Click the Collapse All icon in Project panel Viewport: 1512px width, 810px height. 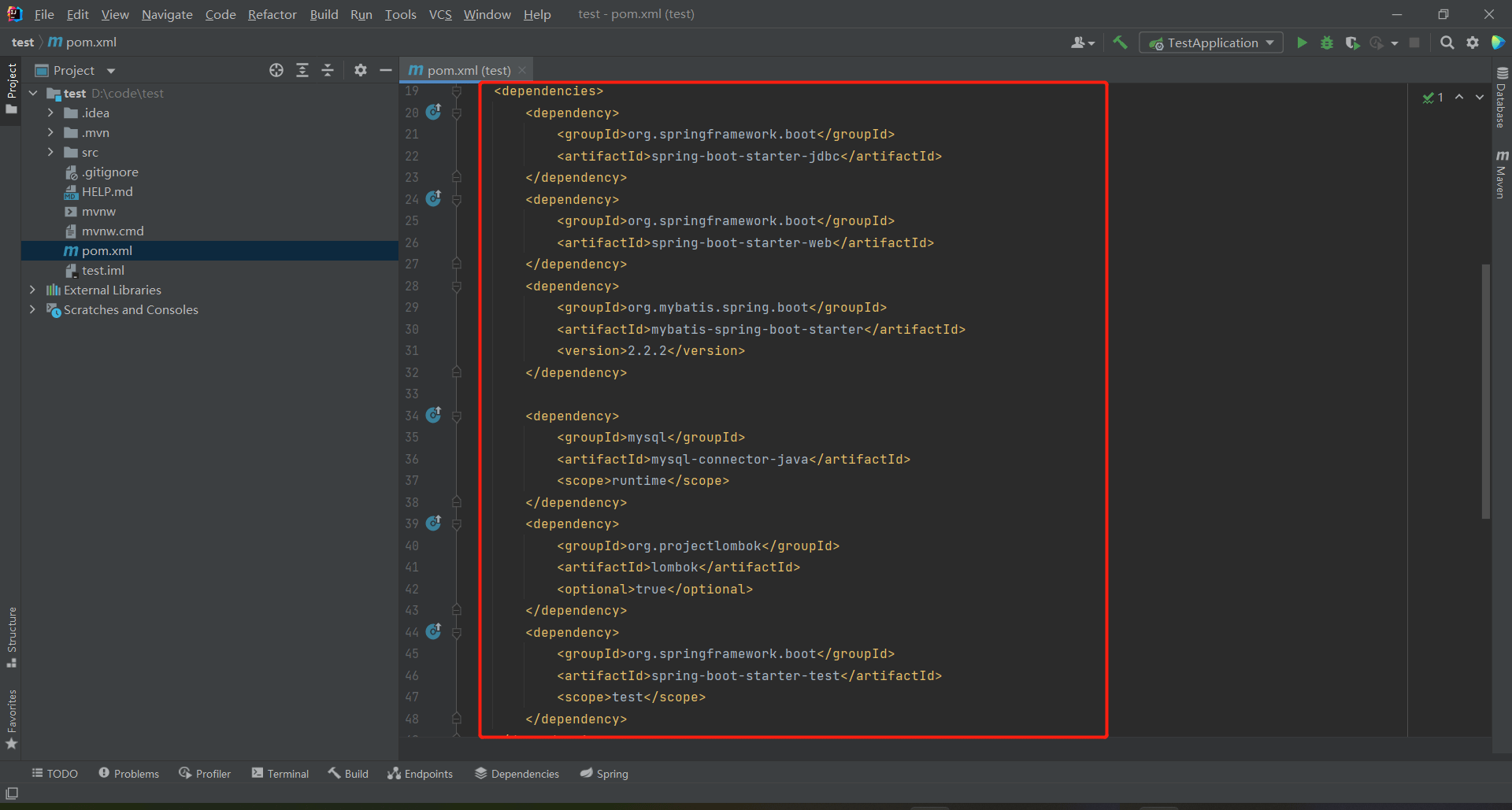click(328, 70)
